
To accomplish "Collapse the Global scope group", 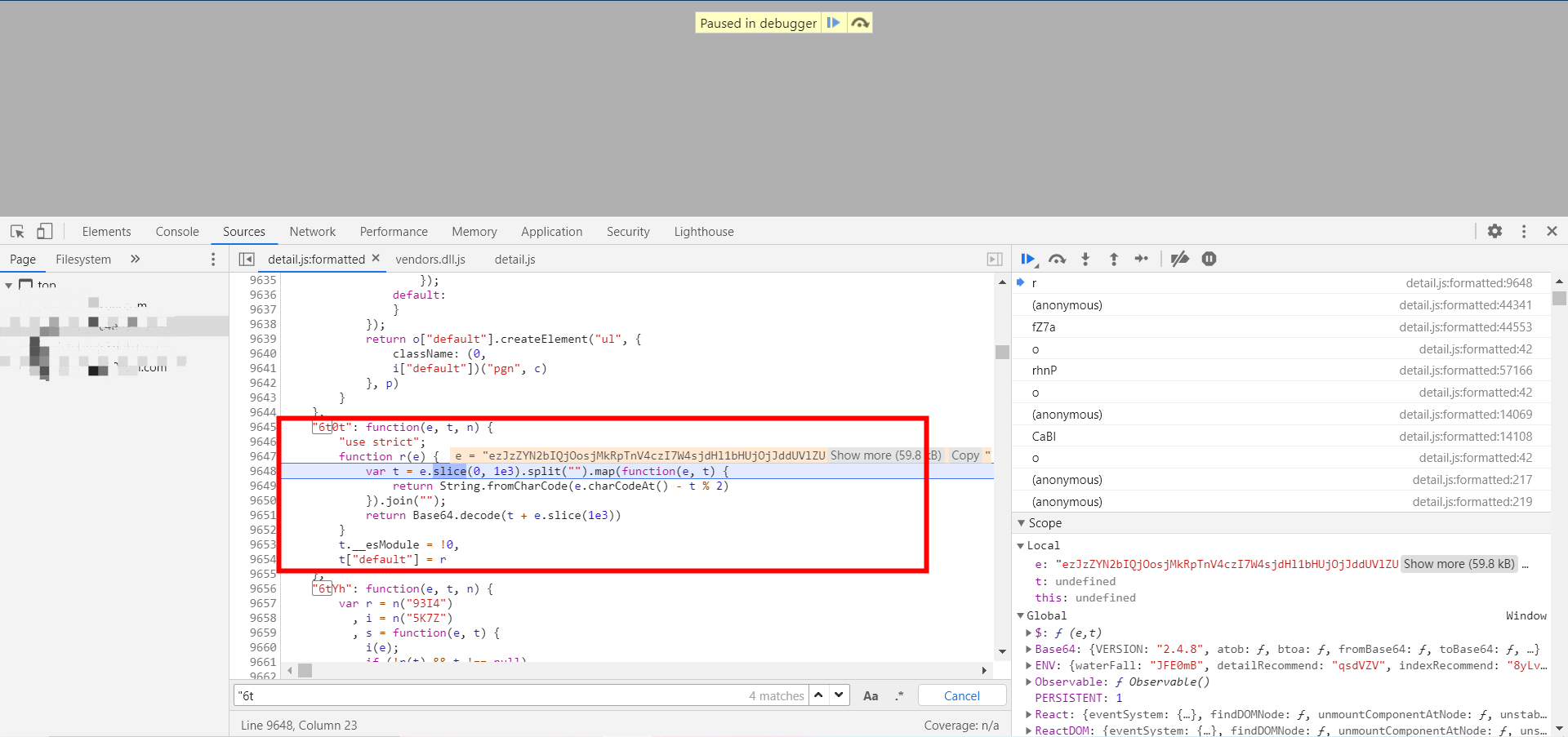I will pos(1021,615).
